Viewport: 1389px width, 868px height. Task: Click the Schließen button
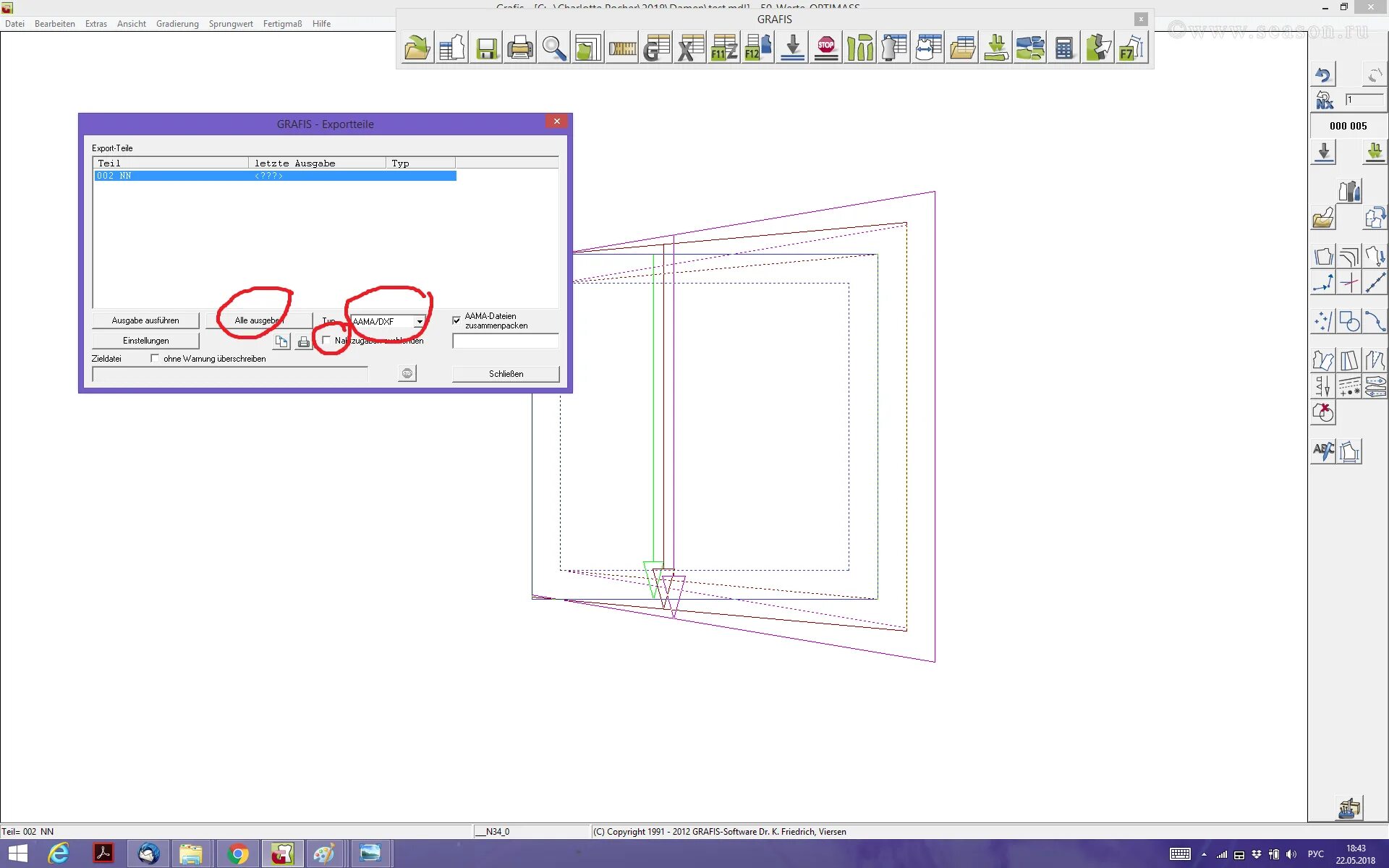click(506, 374)
